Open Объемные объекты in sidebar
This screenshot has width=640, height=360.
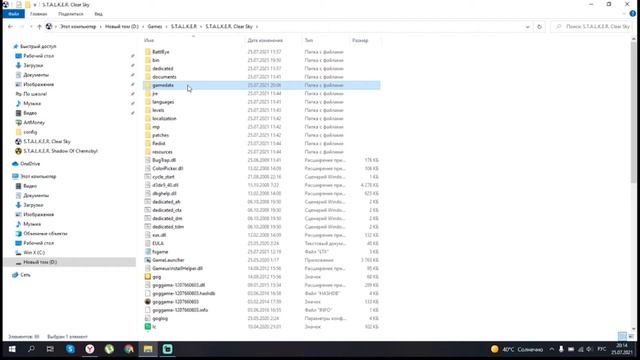point(45,233)
